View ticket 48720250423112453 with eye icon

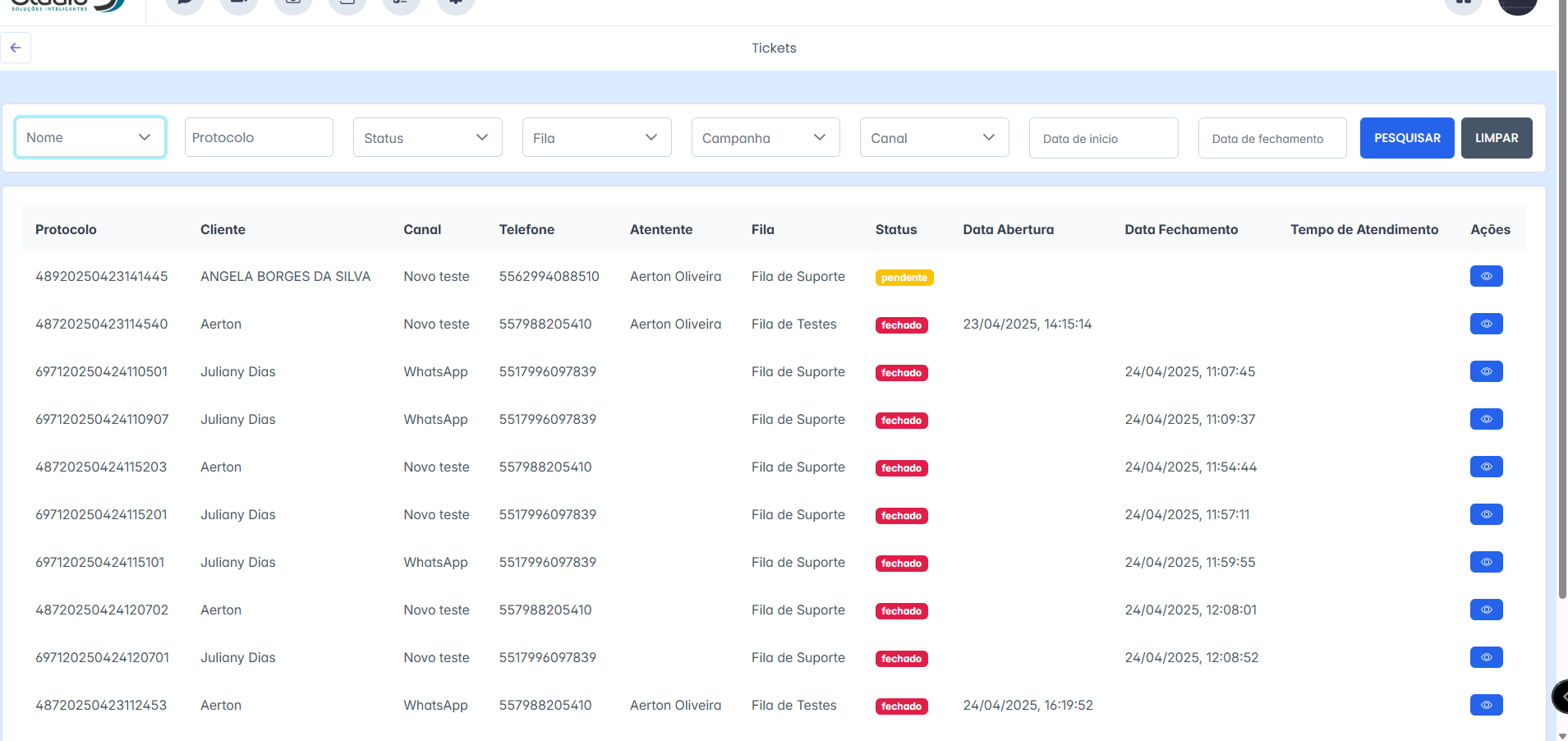click(1486, 705)
